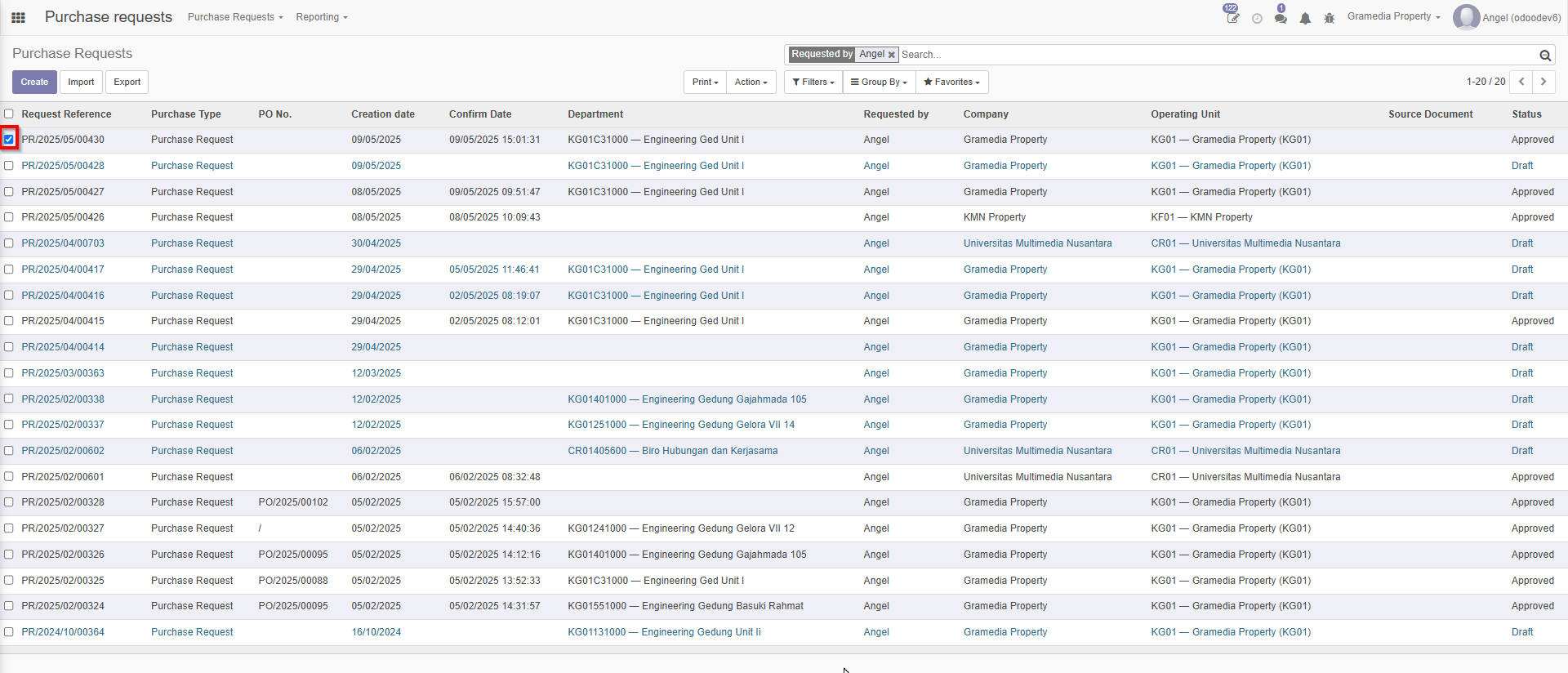
Task: Uncheck the row PR/2025/05/00430 checkbox
Action: click(9, 140)
